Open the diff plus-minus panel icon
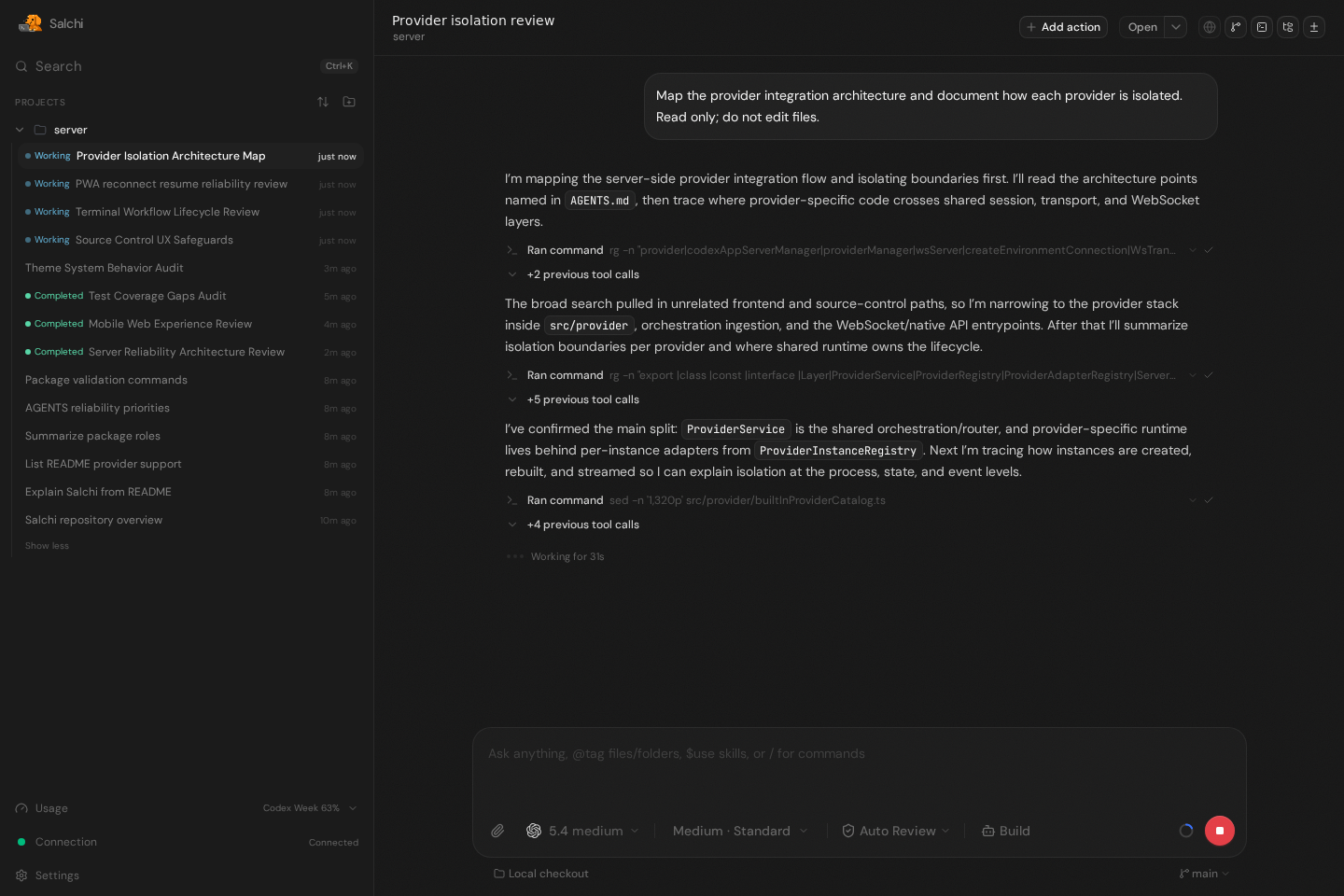 [x=1314, y=27]
